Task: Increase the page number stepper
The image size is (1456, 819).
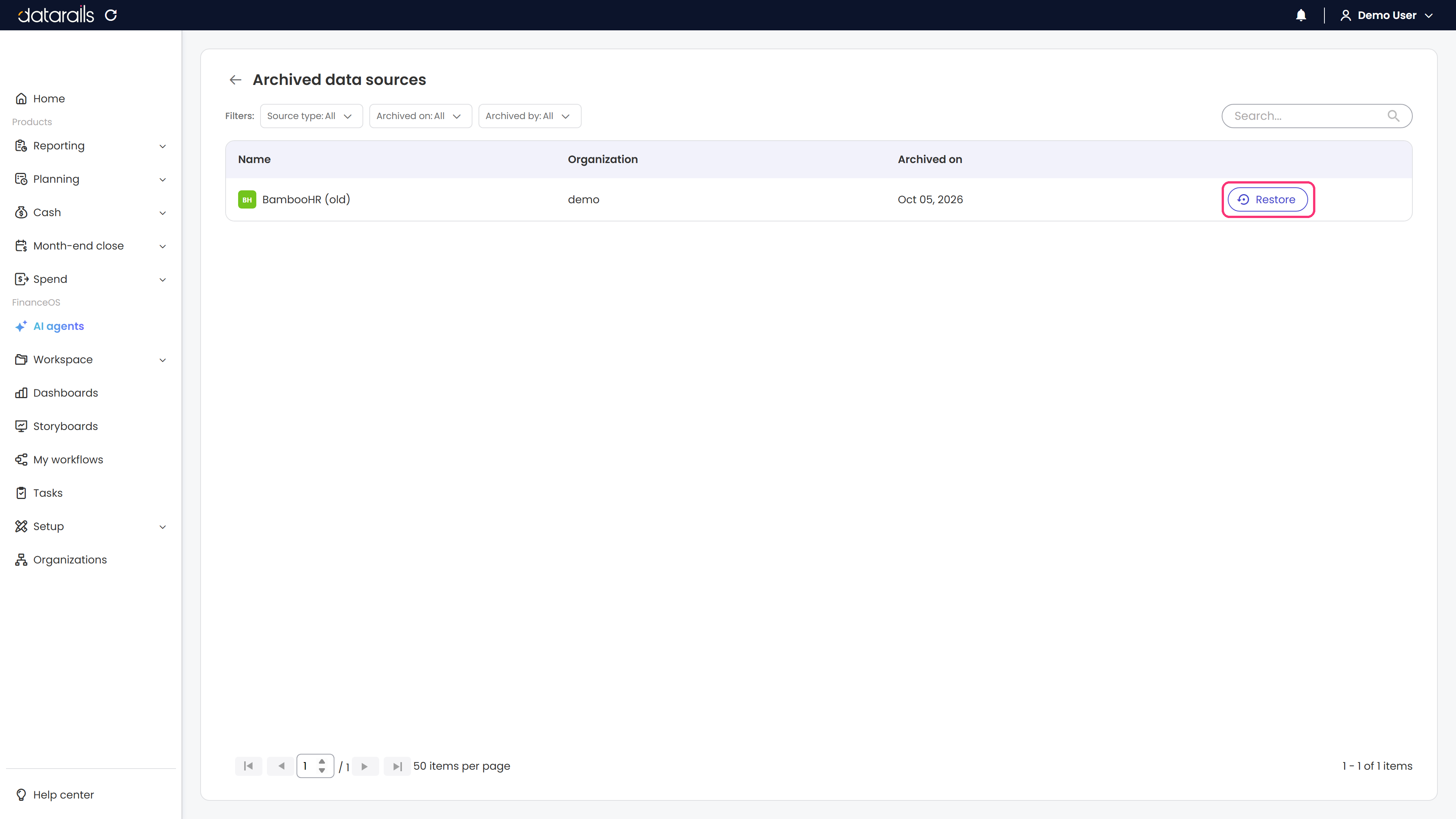Action: pos(322,761)
